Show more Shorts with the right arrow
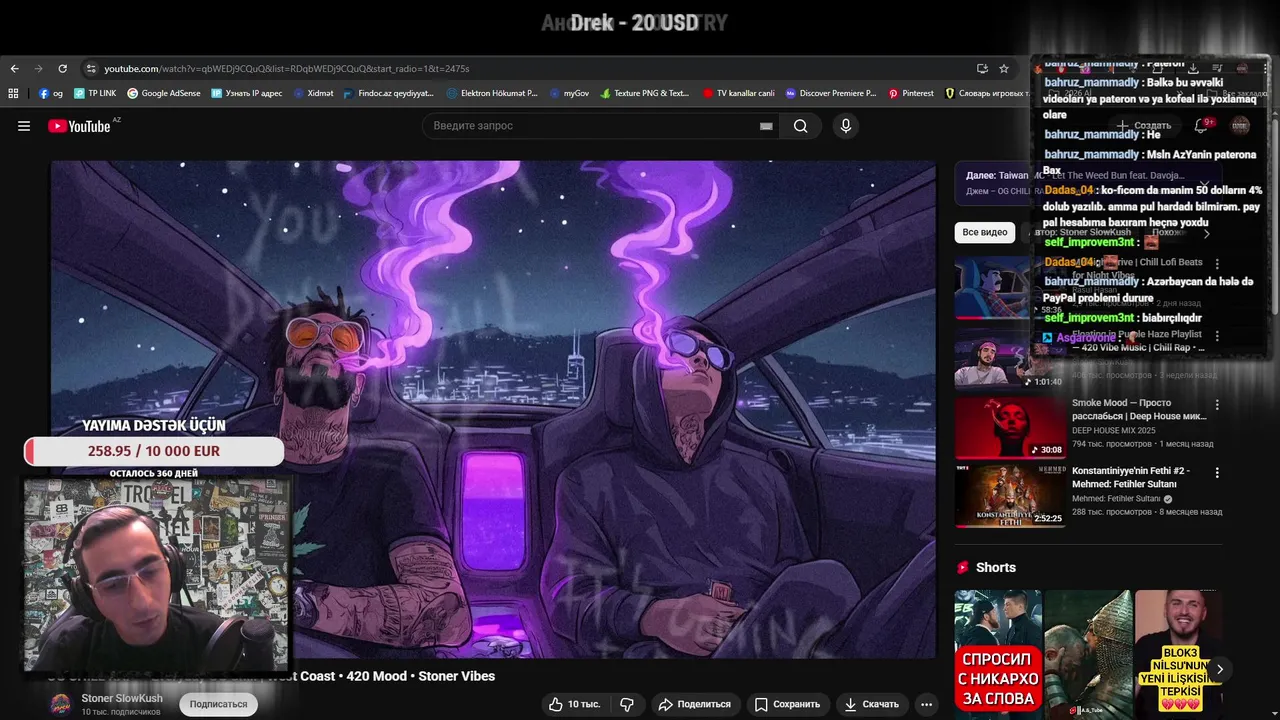 [x=1219, y=669]
